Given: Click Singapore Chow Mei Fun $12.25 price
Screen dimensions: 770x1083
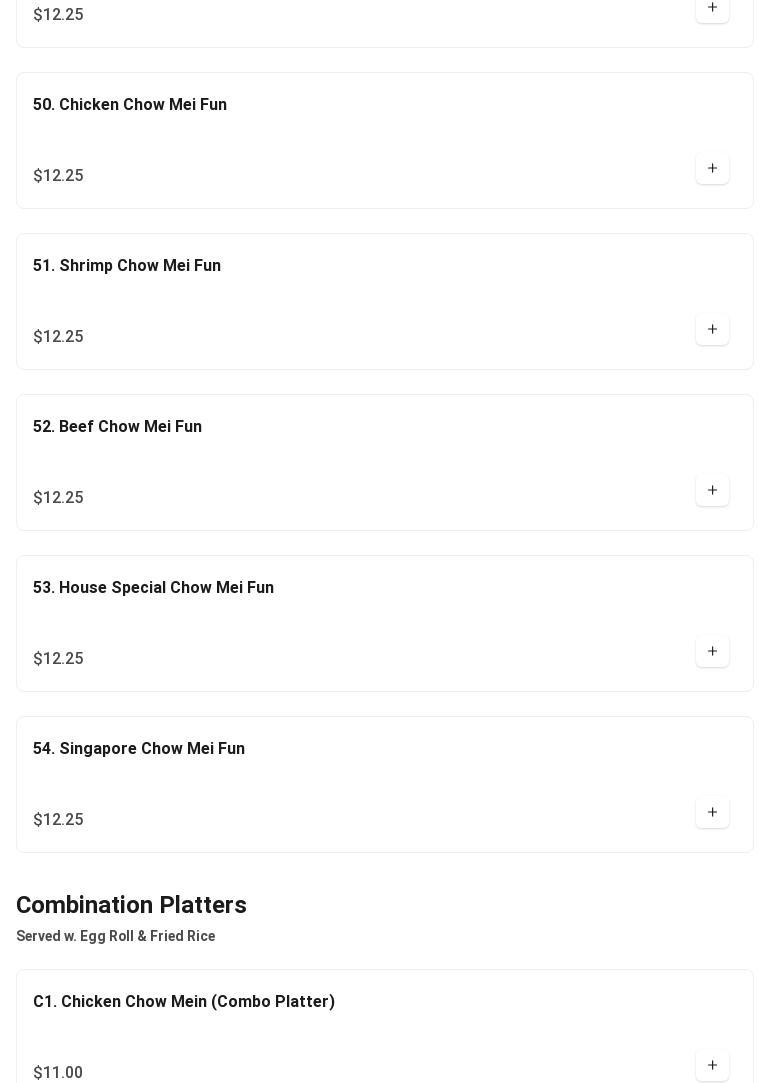Looking at the screenshot, I should tap(58, 820).
